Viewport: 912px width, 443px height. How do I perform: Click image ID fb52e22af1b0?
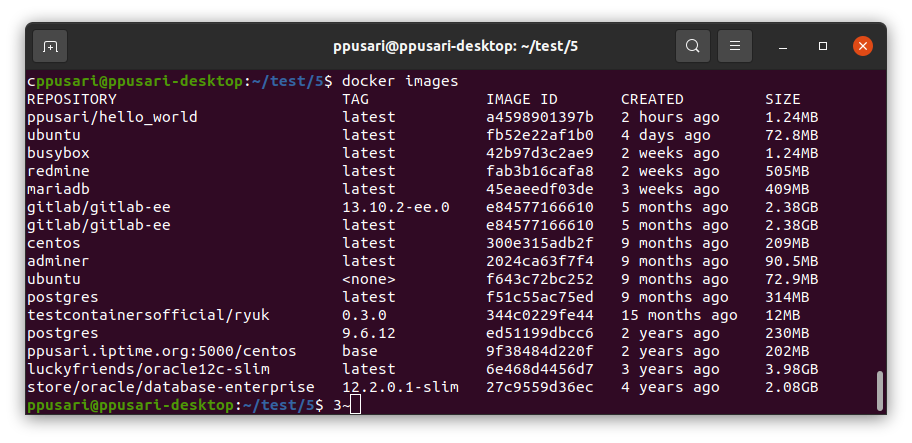(540, 135)
